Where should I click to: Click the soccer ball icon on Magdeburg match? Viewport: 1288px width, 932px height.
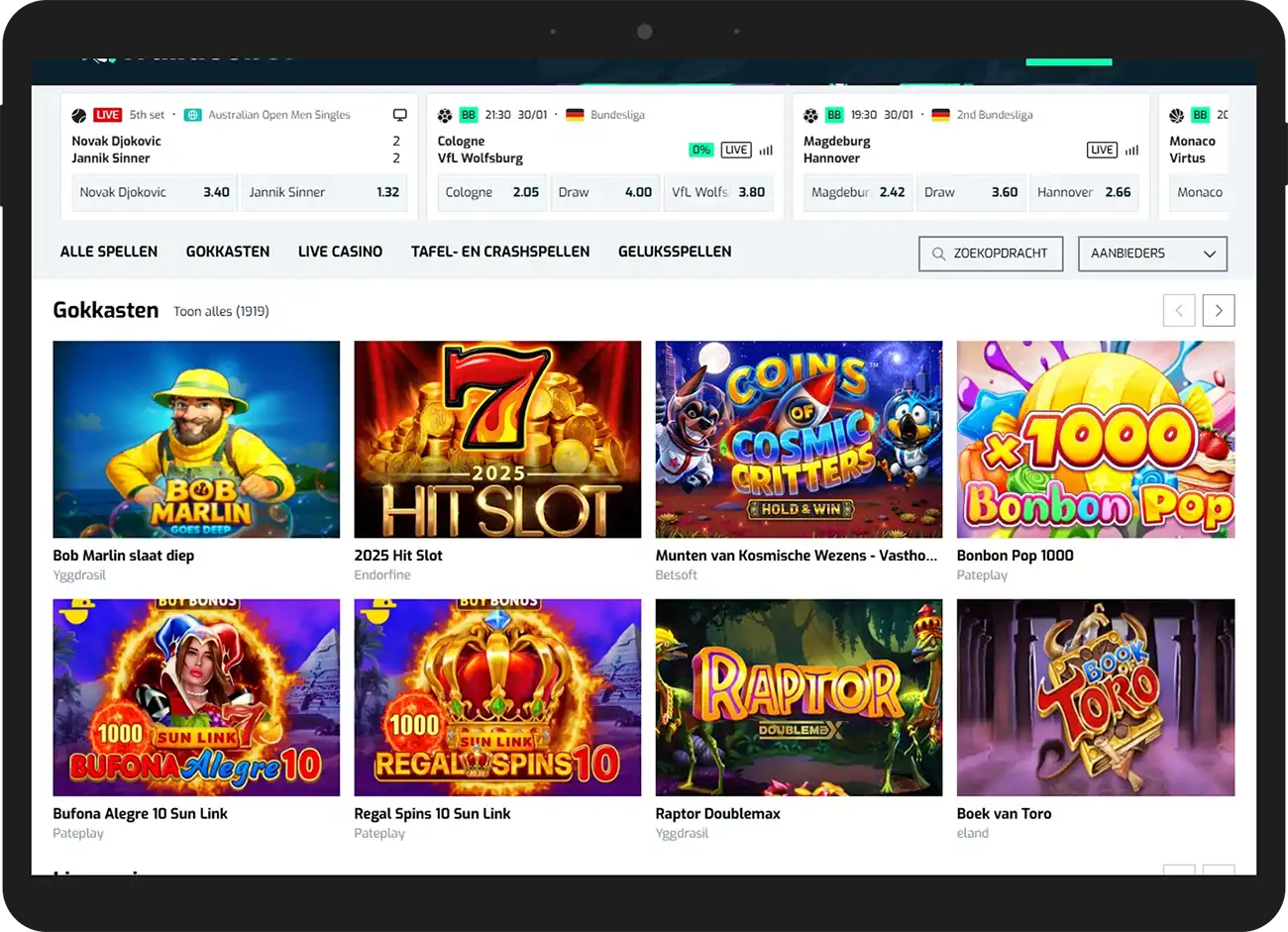click(810, 115)
